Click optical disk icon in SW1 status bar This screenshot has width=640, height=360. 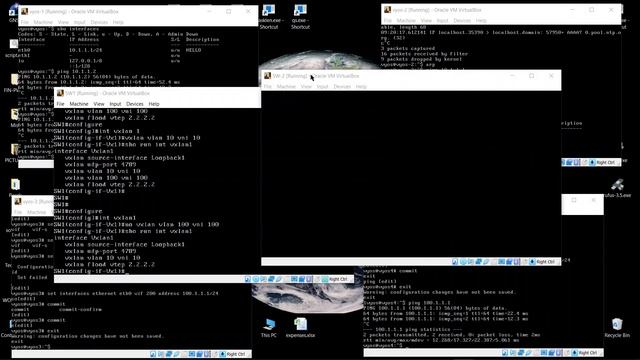(256, 279)
